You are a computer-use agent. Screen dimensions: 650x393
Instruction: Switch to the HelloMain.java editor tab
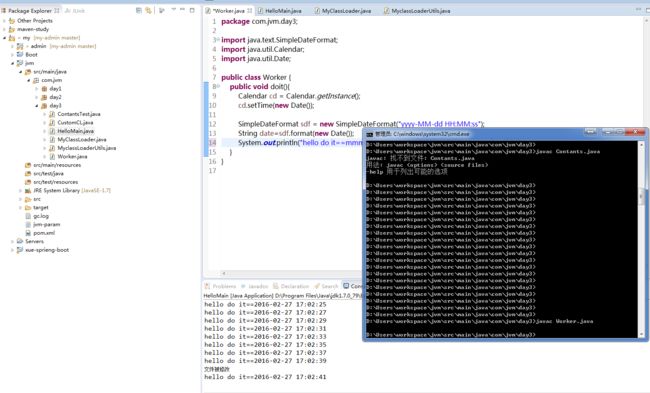(x=279, y=11)
